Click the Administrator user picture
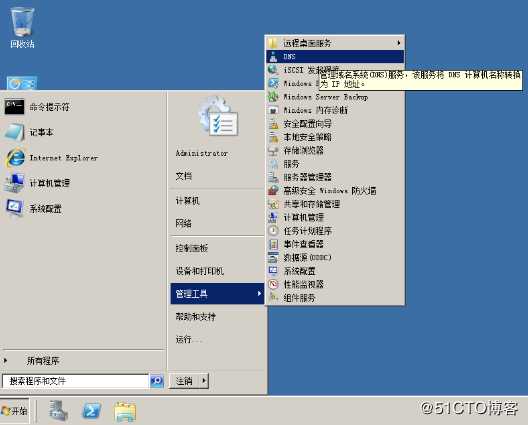 coord(218,117)
